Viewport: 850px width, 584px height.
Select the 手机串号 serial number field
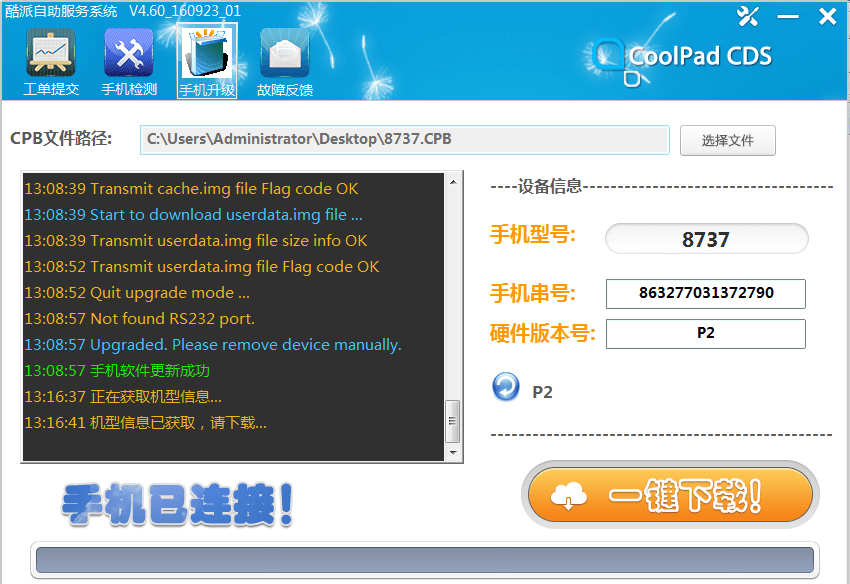[x=706, y=294]
